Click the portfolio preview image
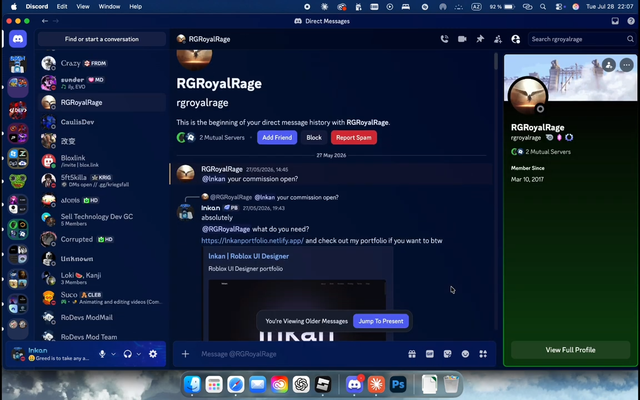 click(x=297, y=310)
